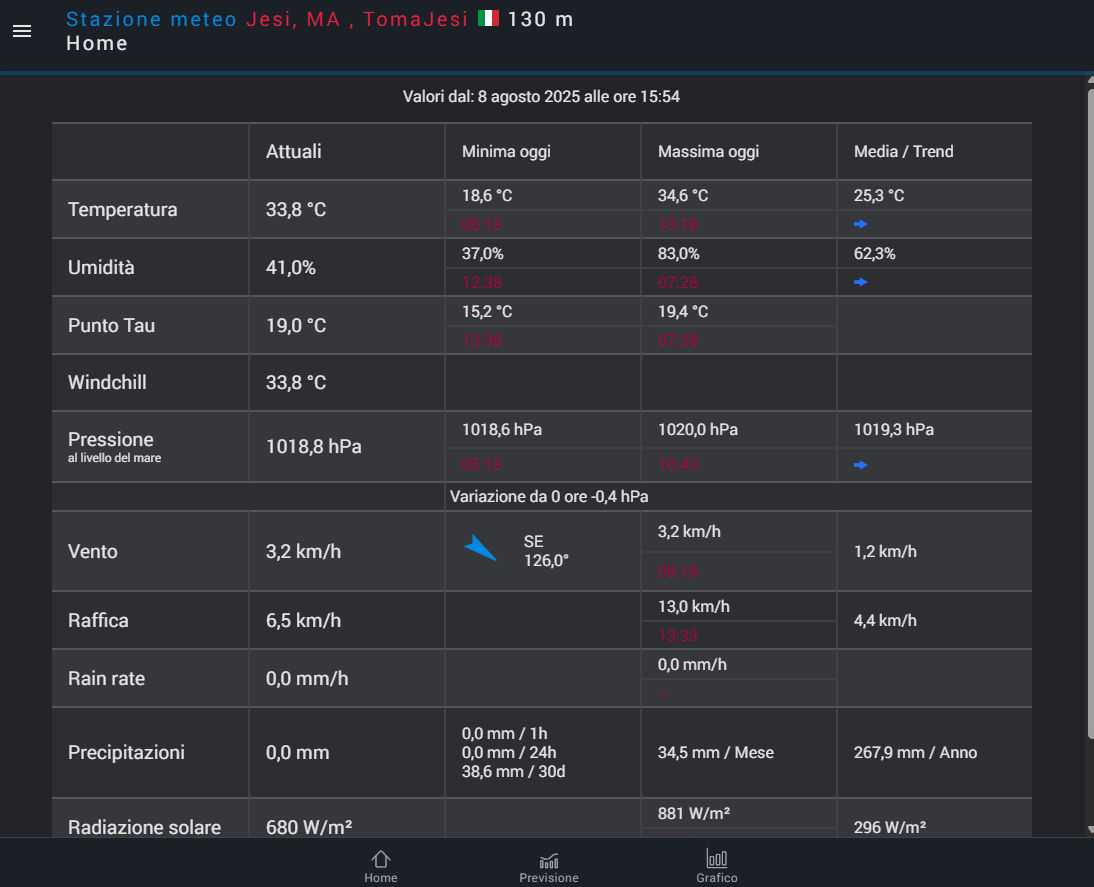This screenshot has width=1094, height=887.
Task: Click the Grafico bar chart icon
Action: [717, 858]
